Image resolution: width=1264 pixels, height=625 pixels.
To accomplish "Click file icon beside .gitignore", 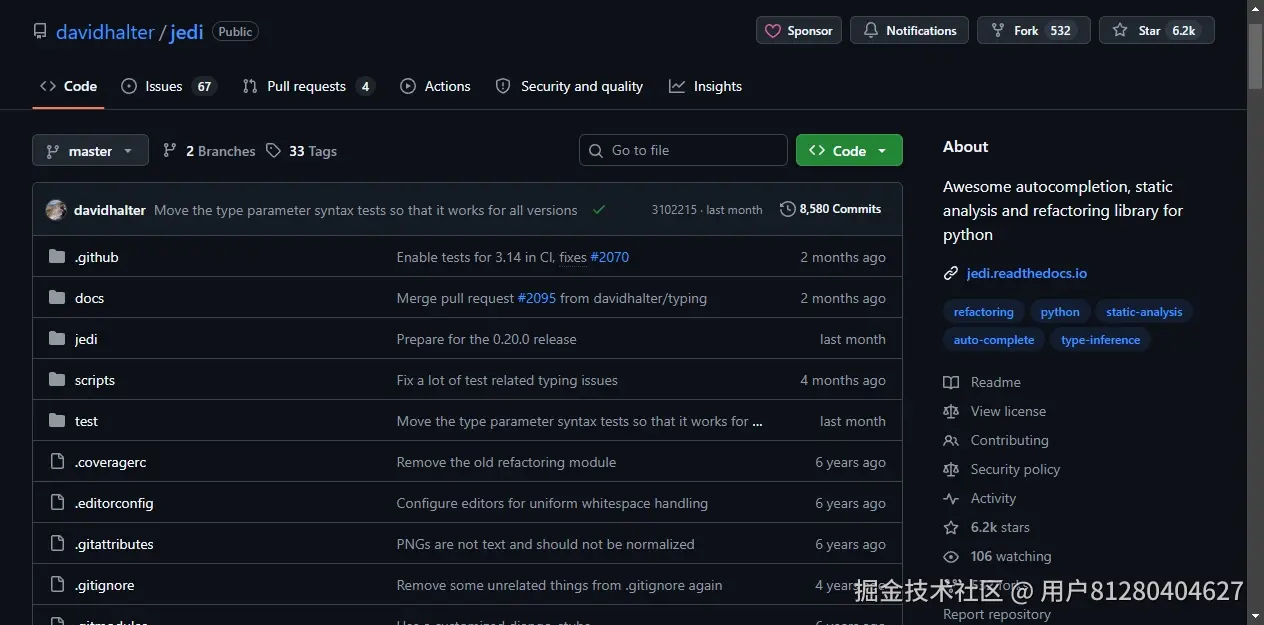I will tap(57, 585).
